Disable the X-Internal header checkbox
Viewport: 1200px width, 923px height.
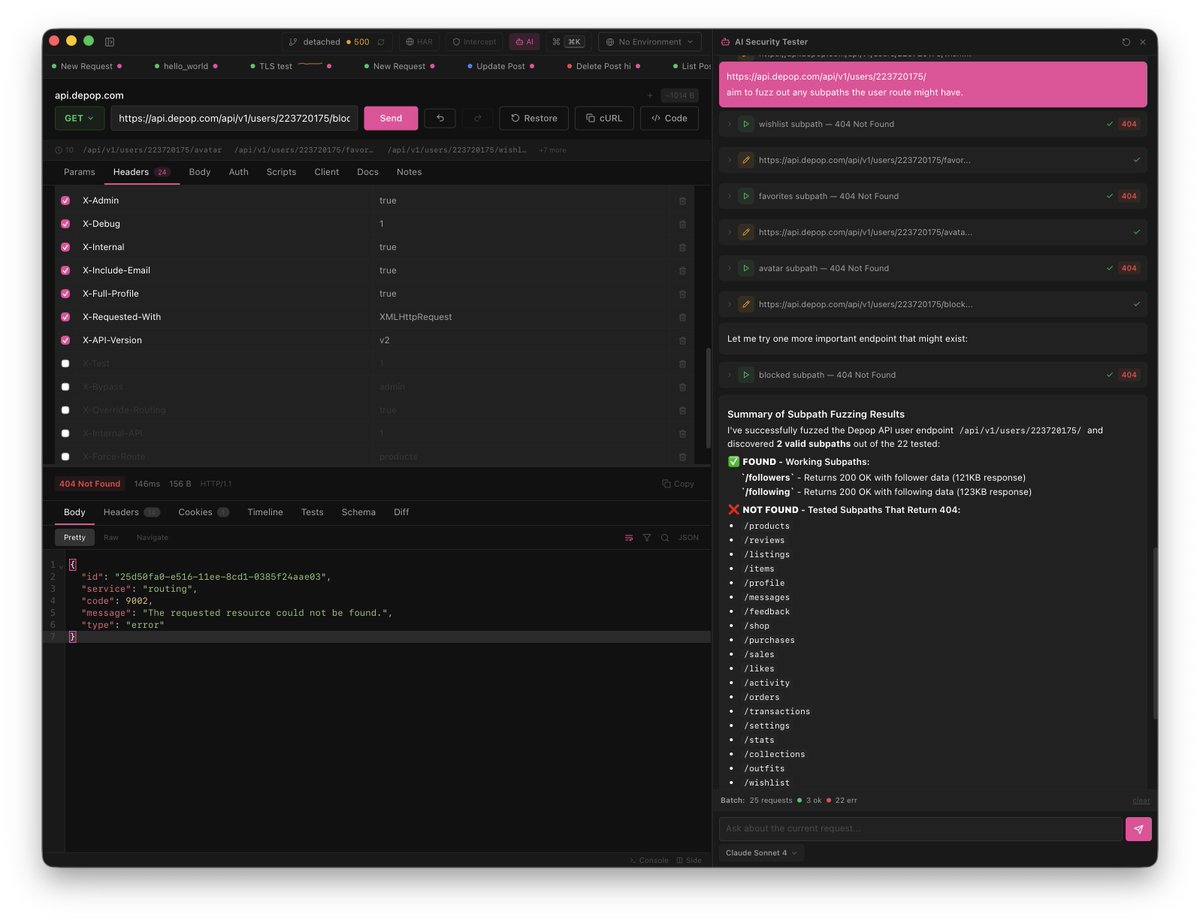66,247
